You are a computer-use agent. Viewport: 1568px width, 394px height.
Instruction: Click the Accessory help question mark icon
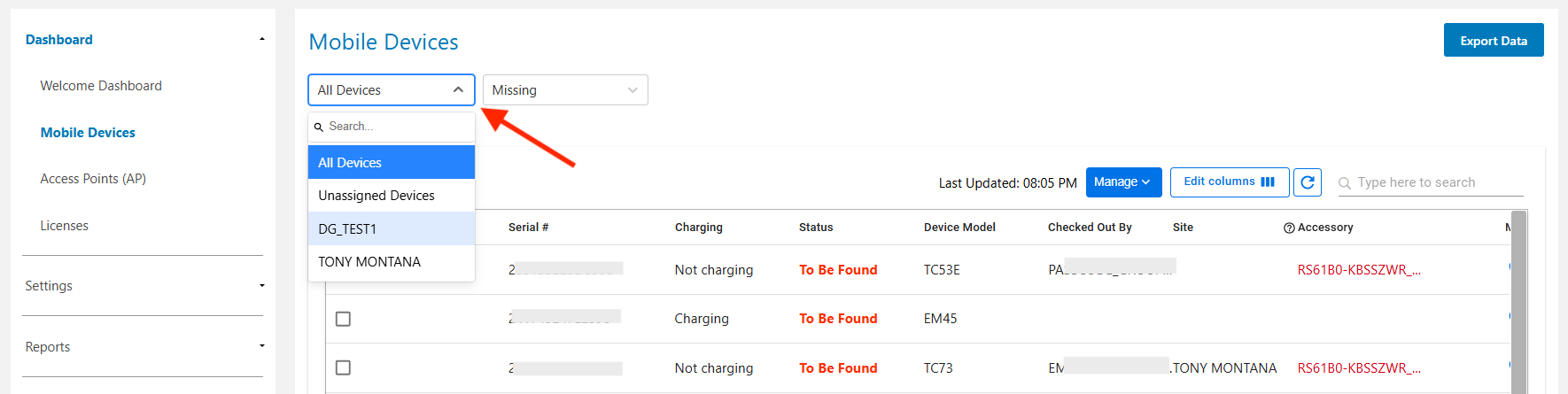pos(1289,228)
